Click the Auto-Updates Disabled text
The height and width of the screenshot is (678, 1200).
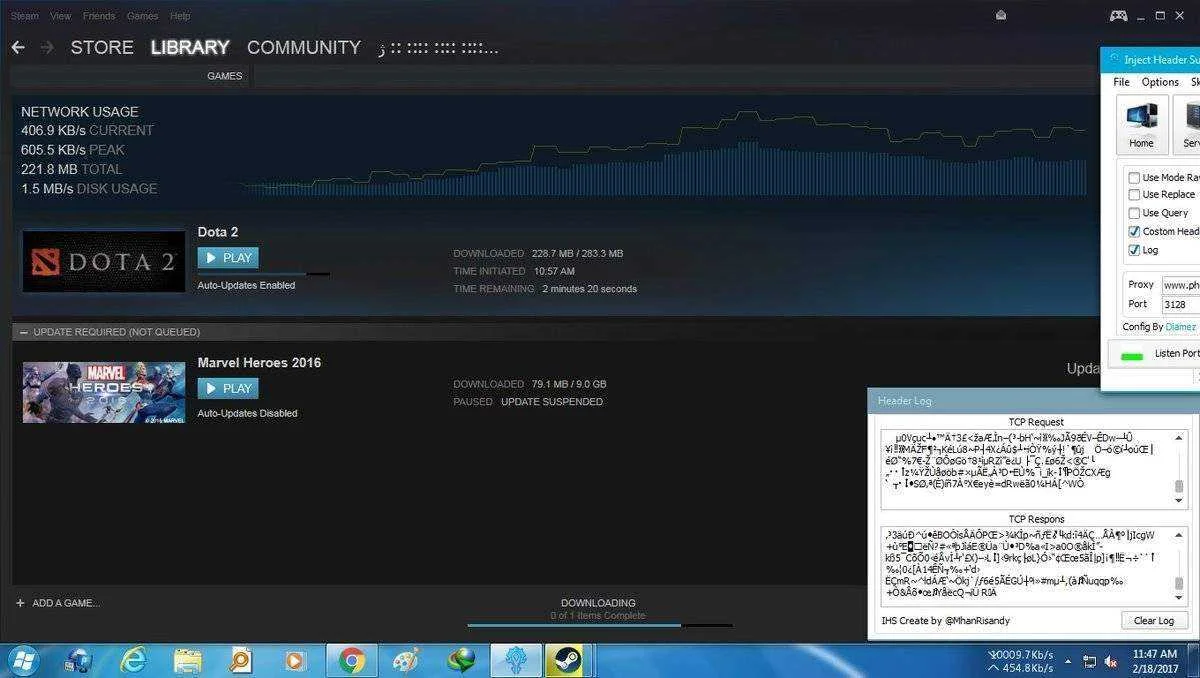[x=247, y=413]
